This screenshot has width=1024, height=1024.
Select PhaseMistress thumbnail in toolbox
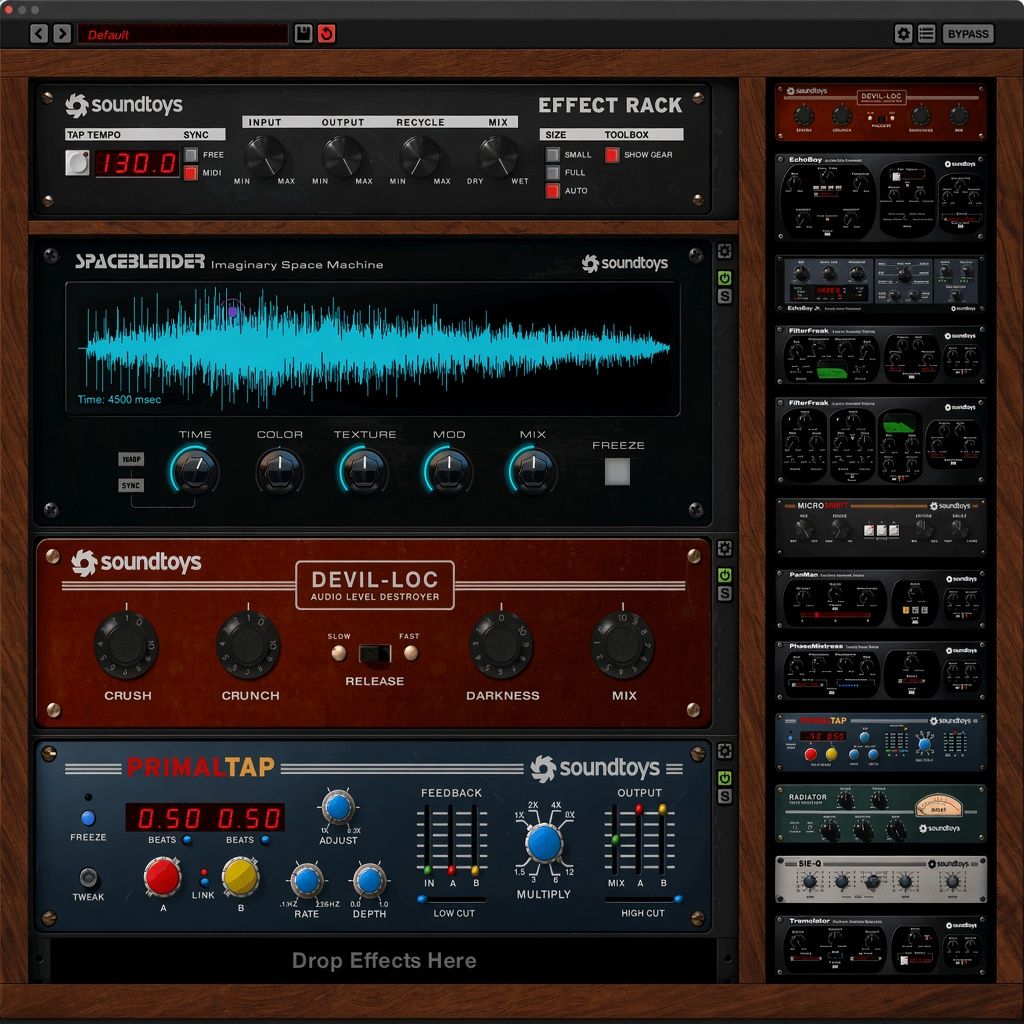880,671
